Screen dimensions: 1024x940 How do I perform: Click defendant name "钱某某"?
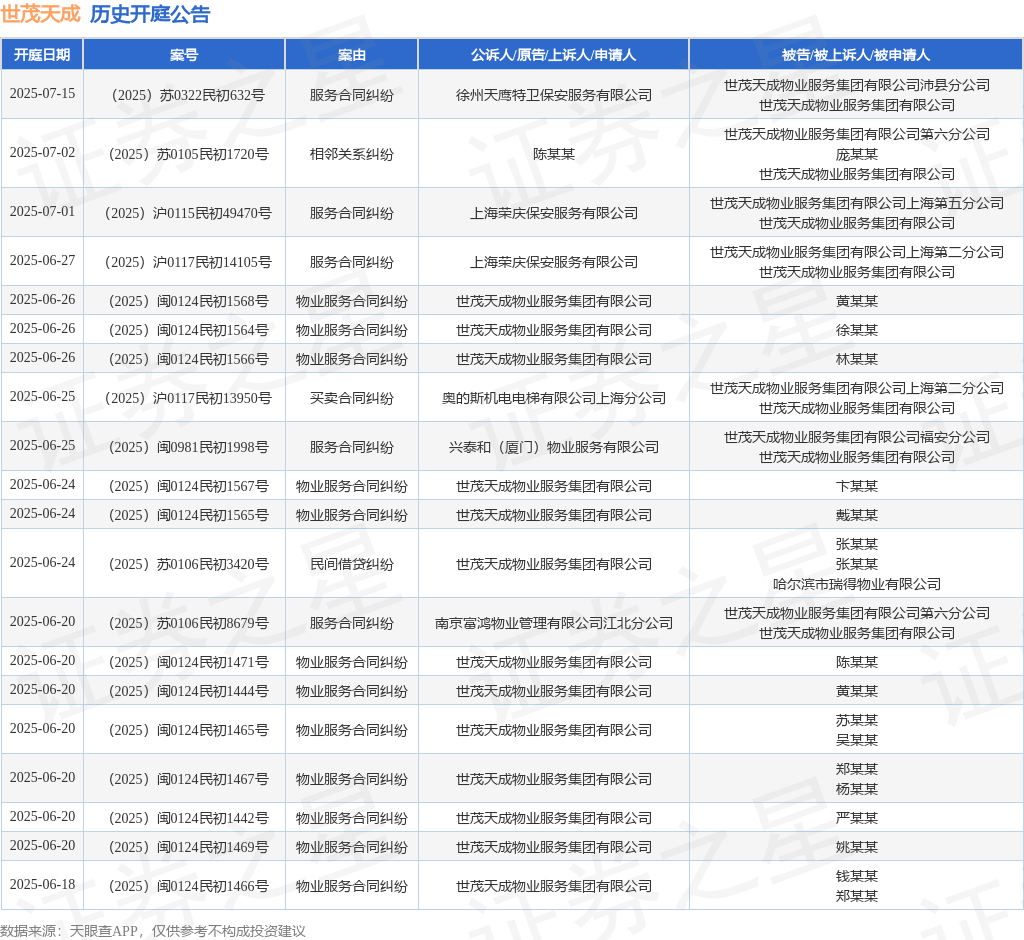[857, 876]
